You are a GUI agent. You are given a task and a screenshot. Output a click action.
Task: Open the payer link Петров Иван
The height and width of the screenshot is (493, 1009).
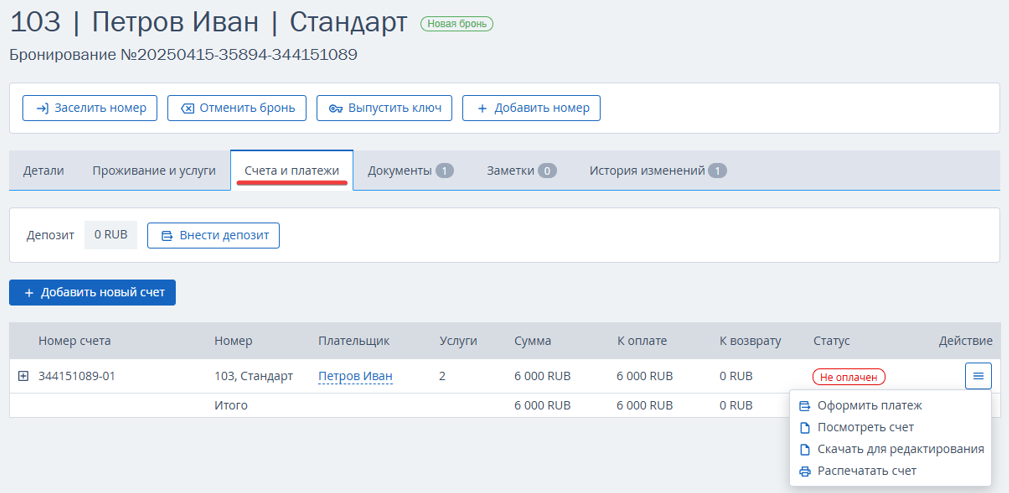pos(355,376)
